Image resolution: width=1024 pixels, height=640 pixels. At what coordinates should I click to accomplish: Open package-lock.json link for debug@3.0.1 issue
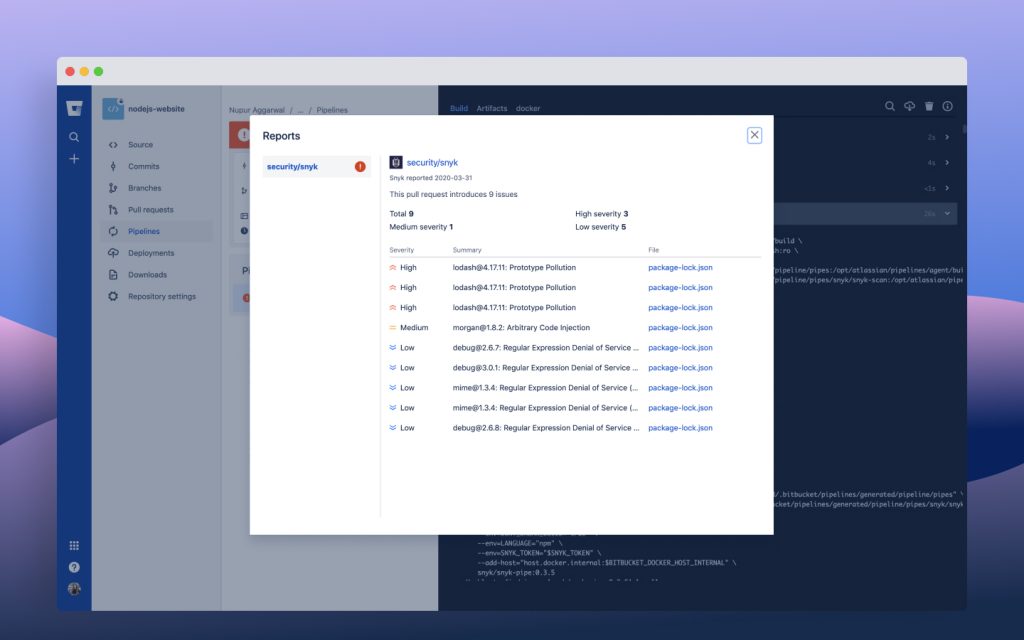[680, 368]
